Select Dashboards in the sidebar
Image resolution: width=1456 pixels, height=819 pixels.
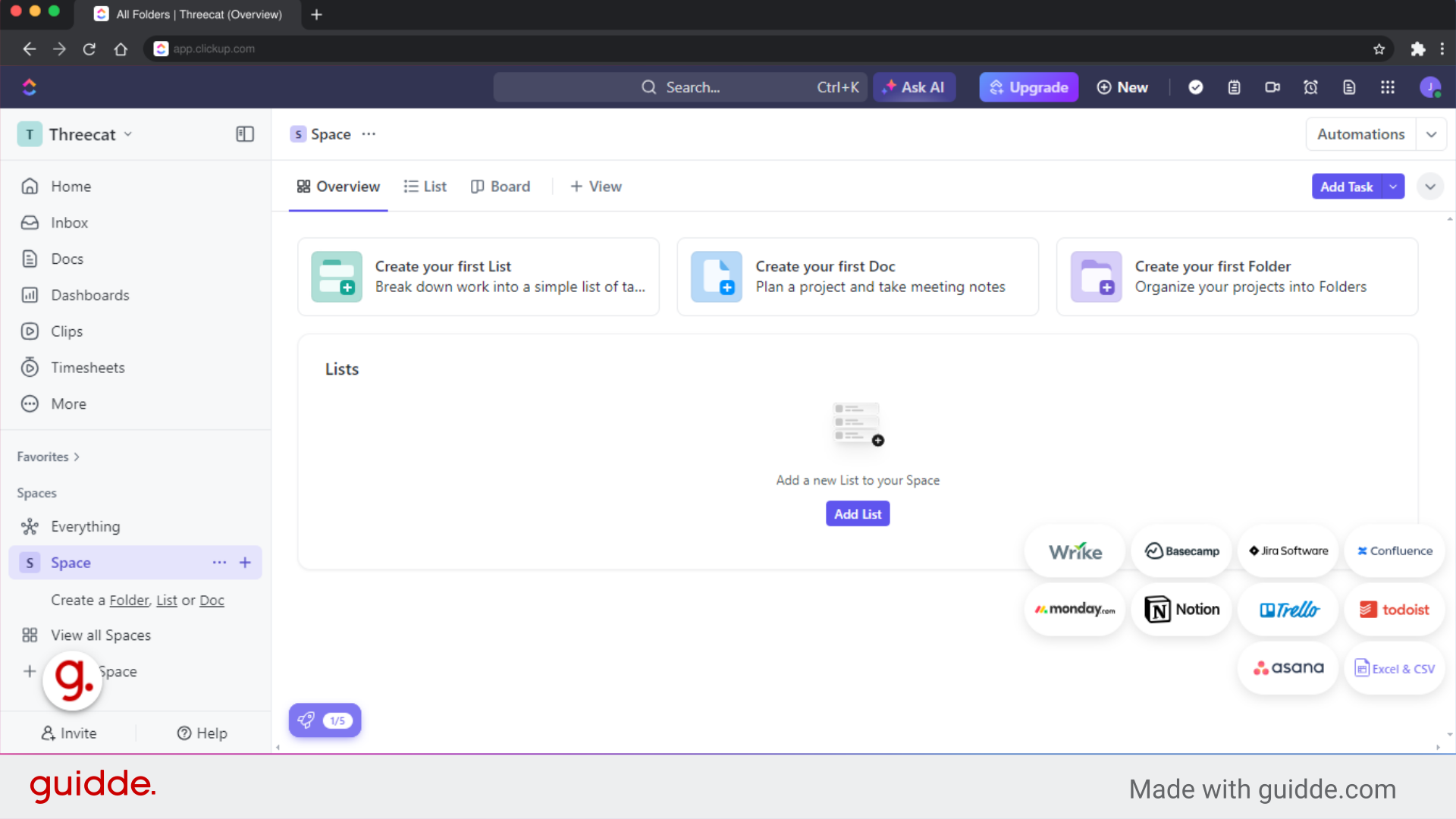pyautogui.click(x=89, y=295)
